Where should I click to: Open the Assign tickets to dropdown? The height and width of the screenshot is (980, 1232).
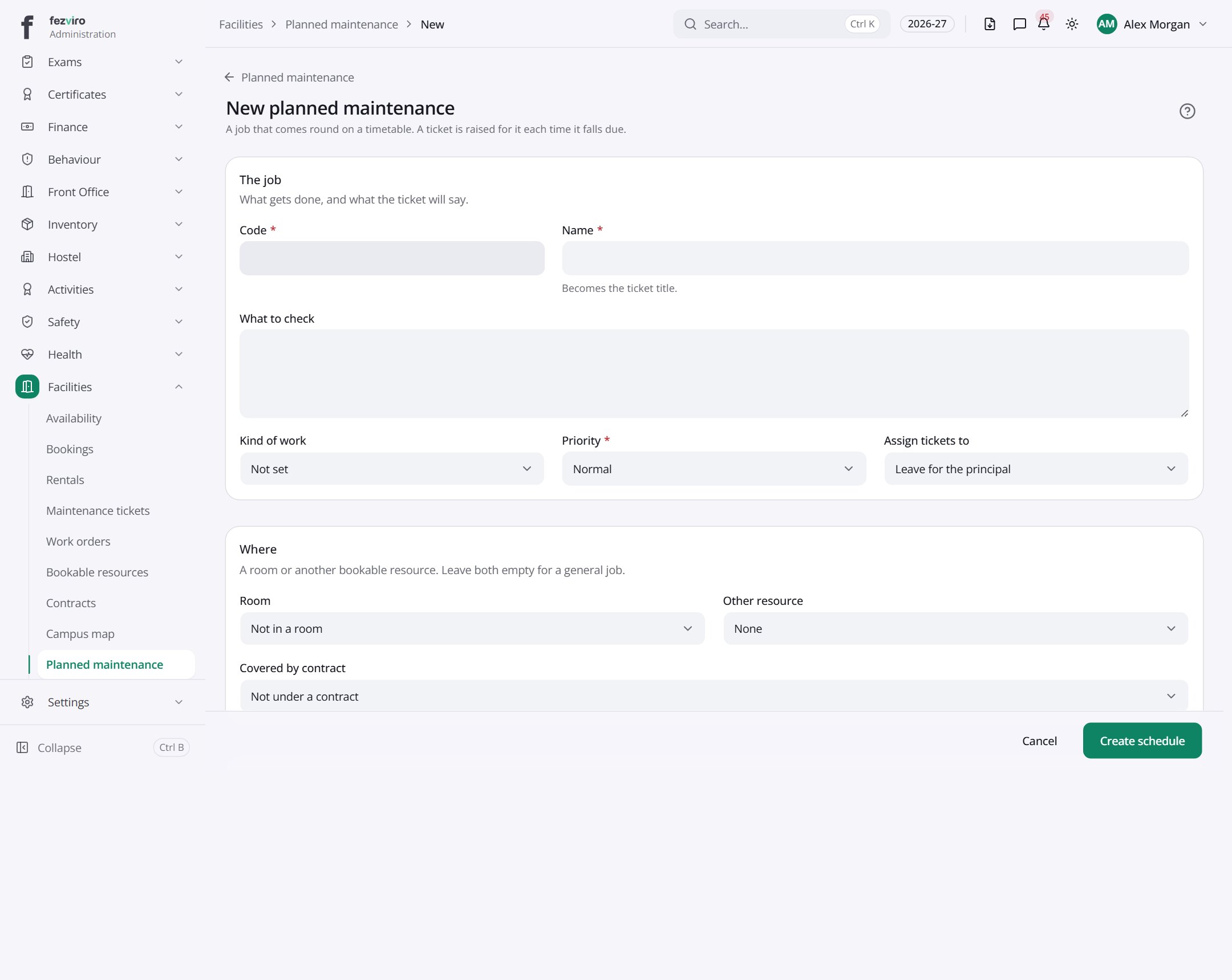tap(1036, 469)
